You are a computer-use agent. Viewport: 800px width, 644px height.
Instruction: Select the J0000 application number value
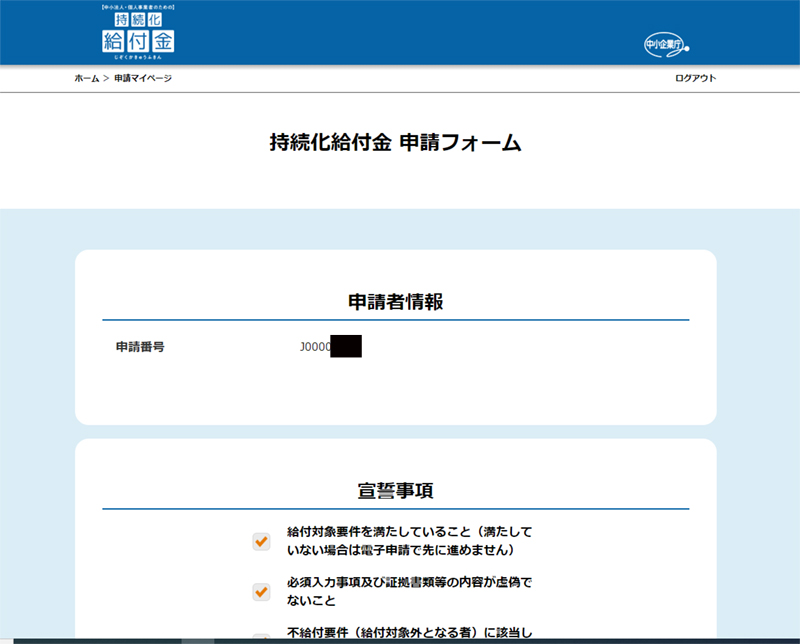(x=314, y=347)
